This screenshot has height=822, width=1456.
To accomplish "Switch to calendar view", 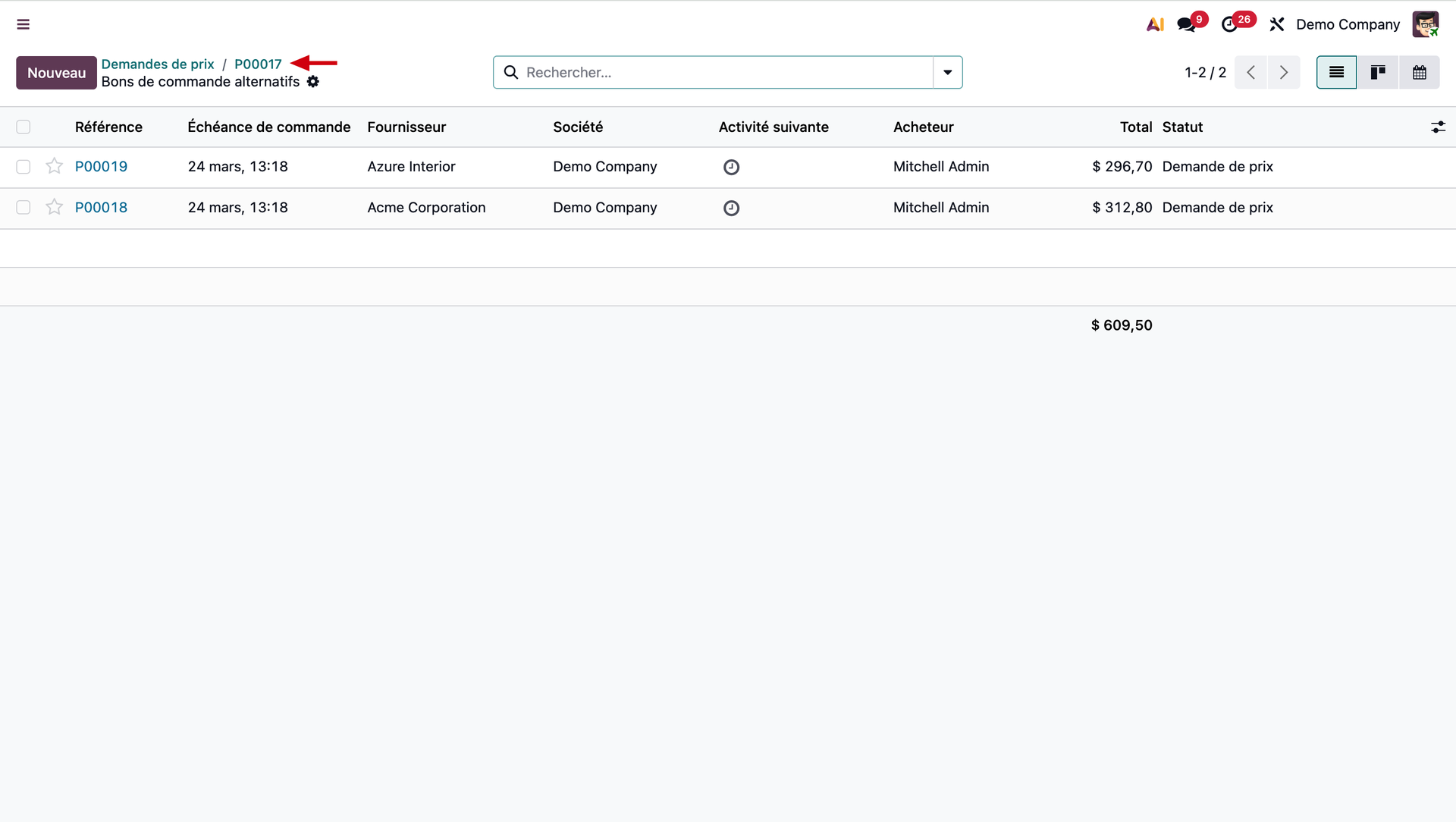I will (x=1419, y=72).
